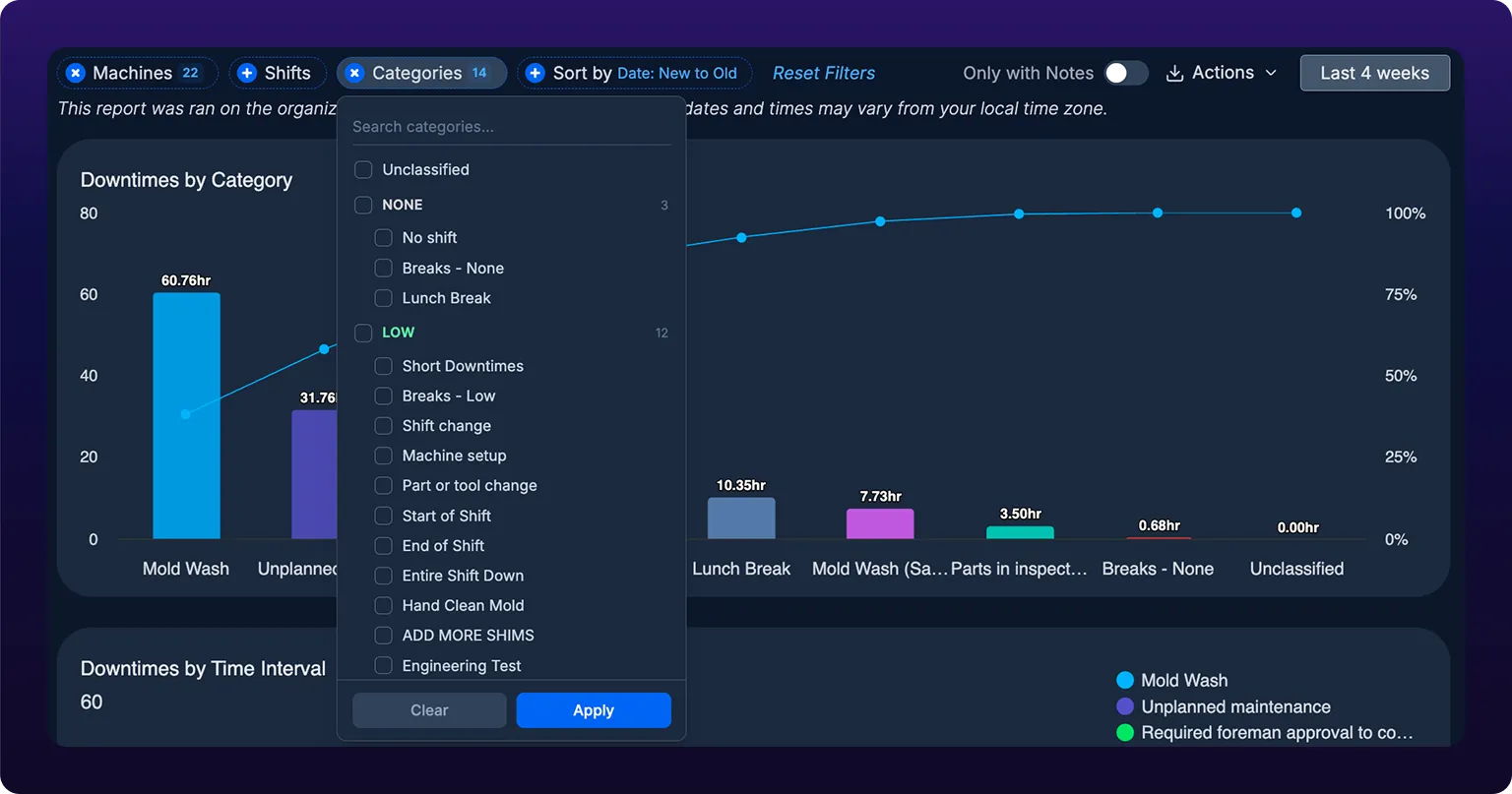Click the cumulative line point above Unclassified
This screenshot has width=1512, height=794.
1296,213
